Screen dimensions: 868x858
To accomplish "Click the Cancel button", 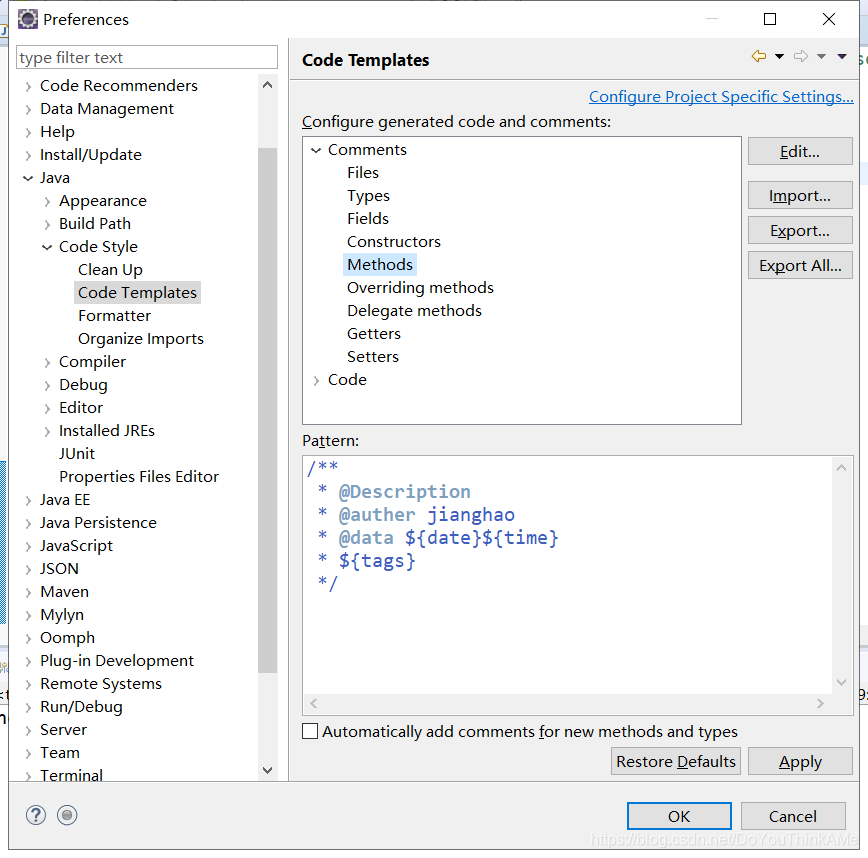I will point(793,816).
